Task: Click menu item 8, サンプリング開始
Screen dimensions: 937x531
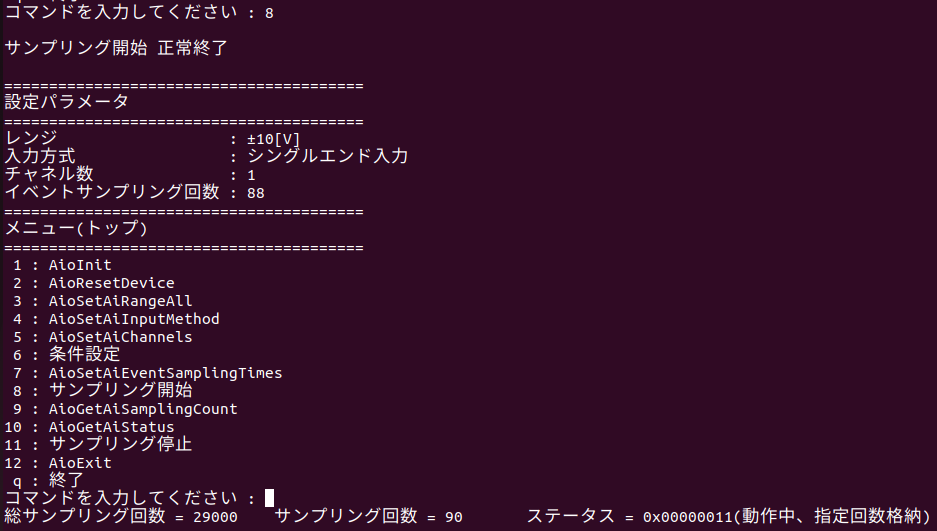Action: pyautogui.click(x=120, y=390)
